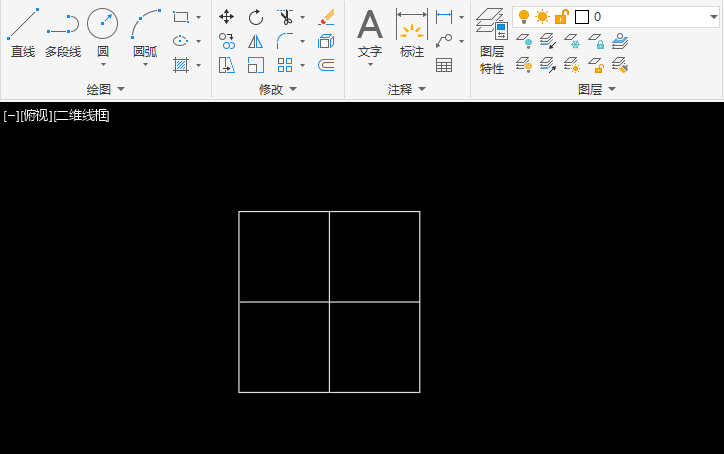This screenshot has width=724, height=454.
Task: Select the Ellipse draw tool
Action: point(181,41)
